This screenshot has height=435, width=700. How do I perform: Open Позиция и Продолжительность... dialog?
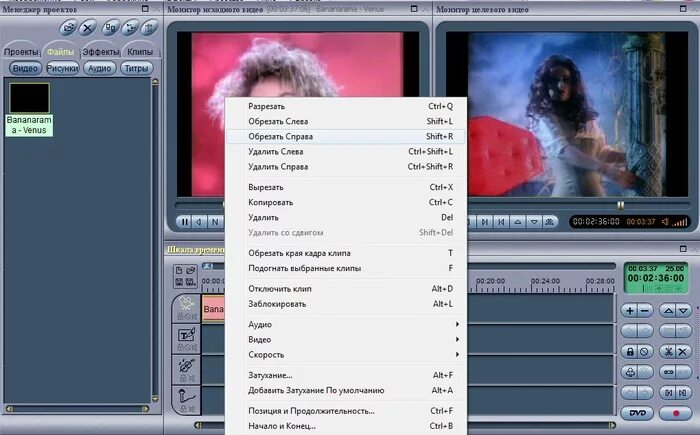tap(346, 411)
